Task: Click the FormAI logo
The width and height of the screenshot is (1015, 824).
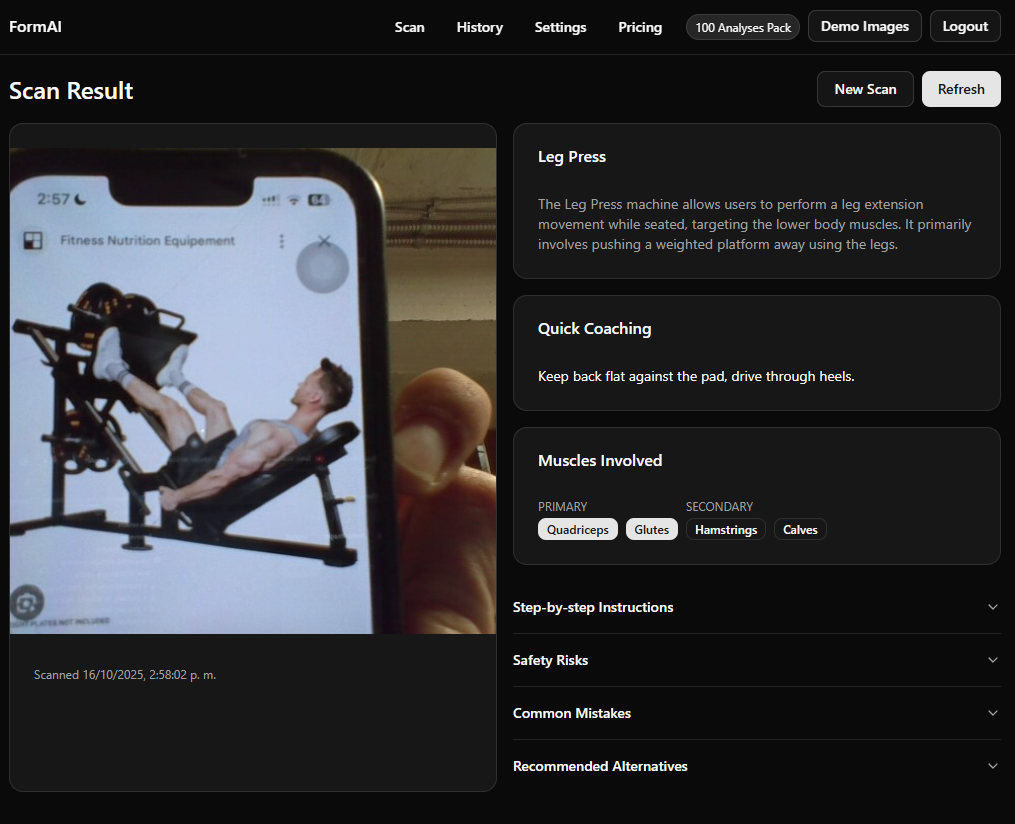Action: pos(35,27)
